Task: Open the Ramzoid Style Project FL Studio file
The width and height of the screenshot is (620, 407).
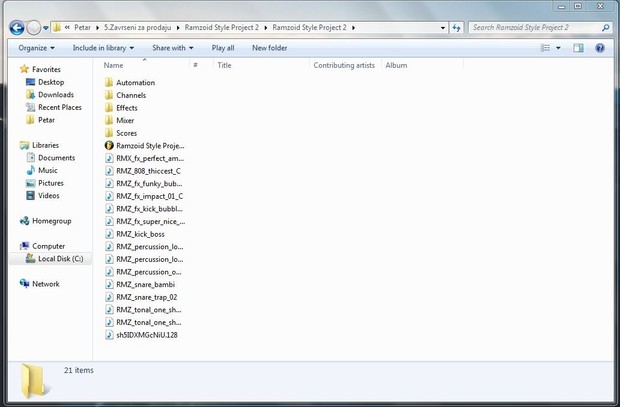Action: coord(149,145)
